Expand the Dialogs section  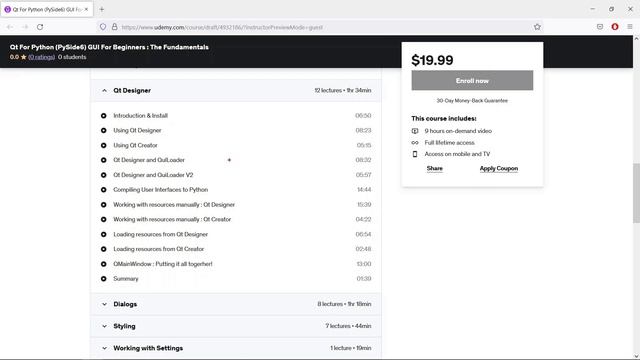pyautogui.click(x=236, y=304)
